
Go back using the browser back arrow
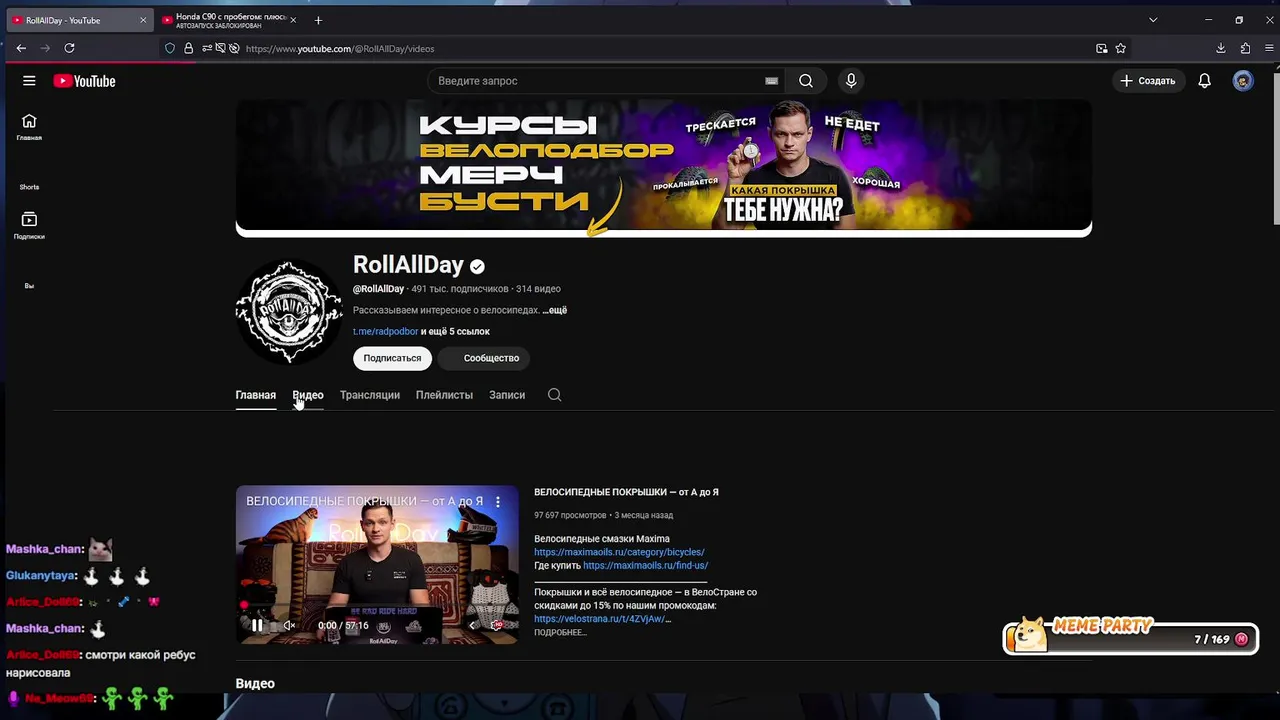[21, 48]
